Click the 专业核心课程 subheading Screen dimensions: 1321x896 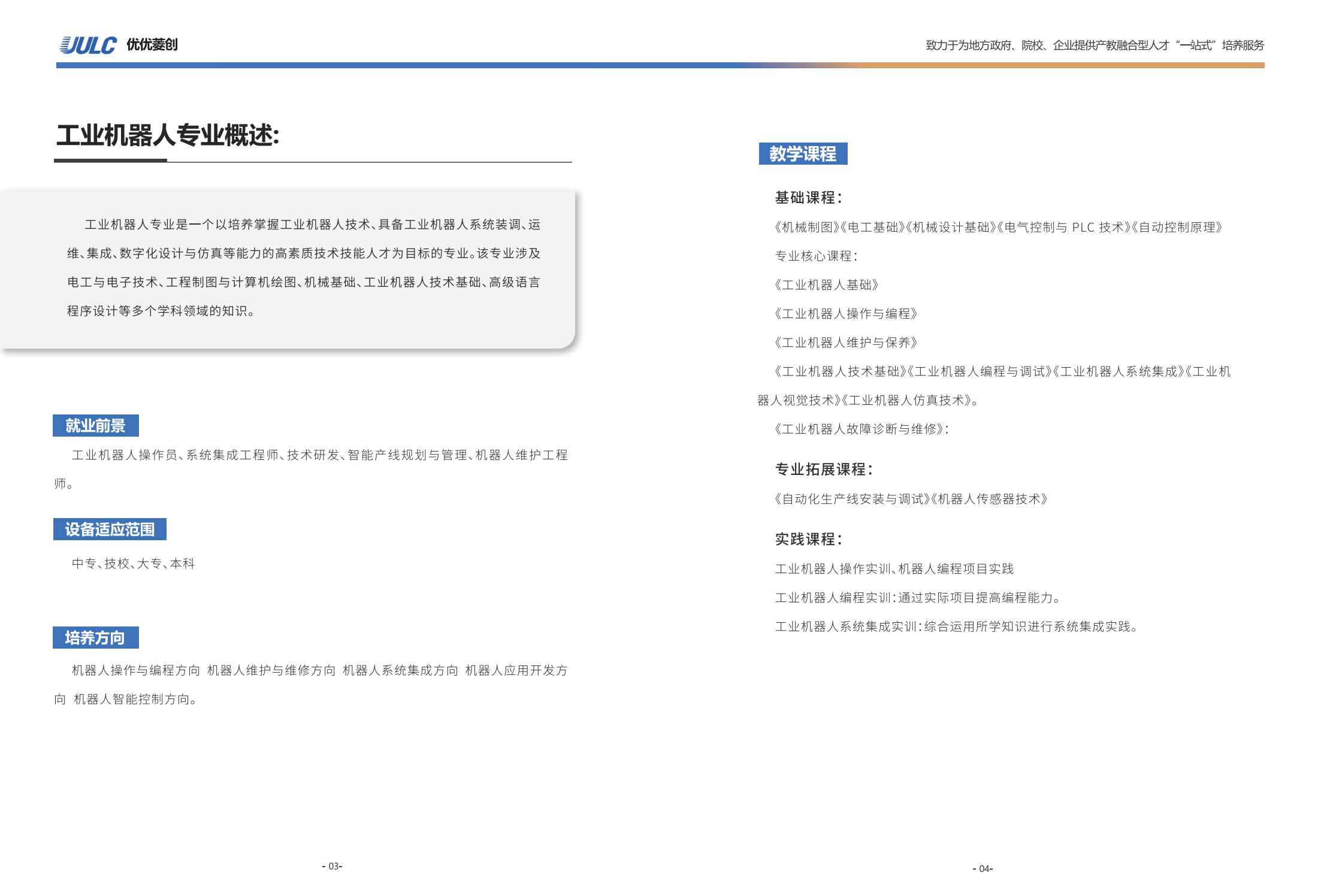coord(817,256)
